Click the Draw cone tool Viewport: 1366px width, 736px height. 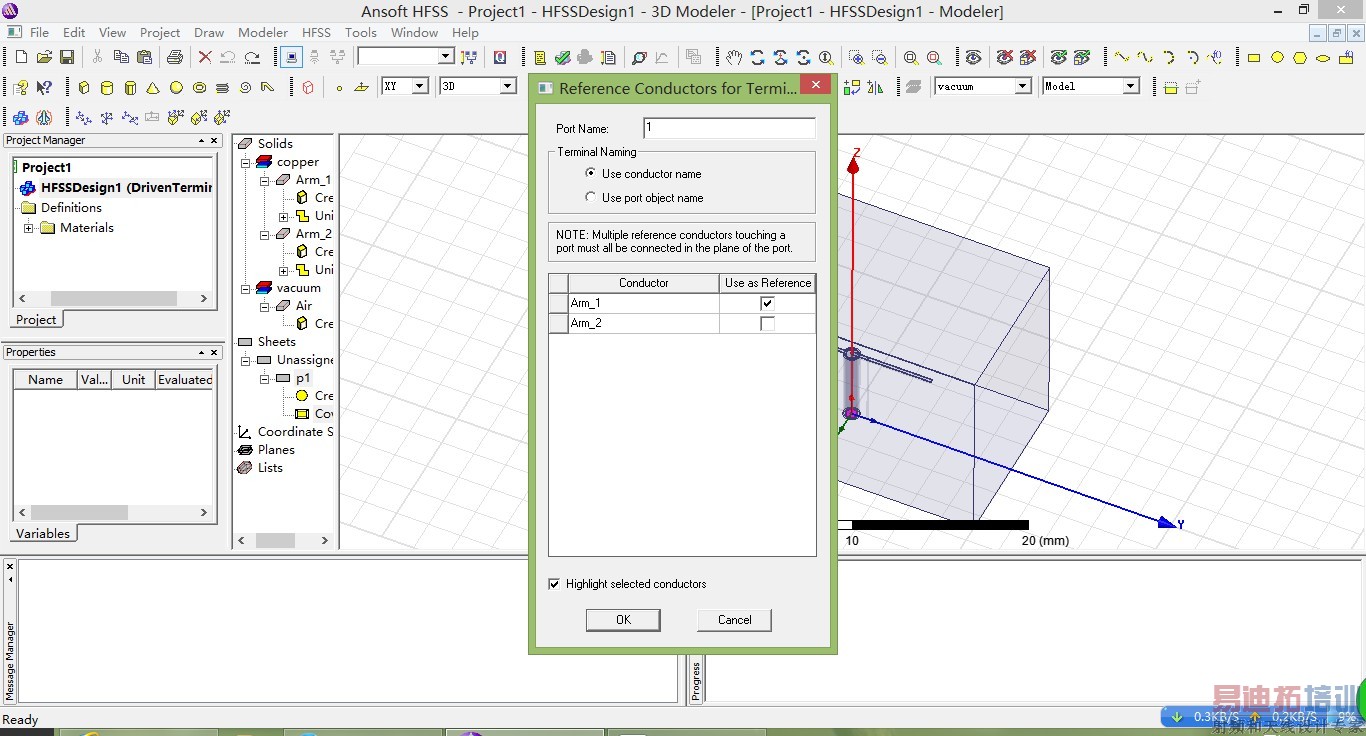(x=153, y=88)
